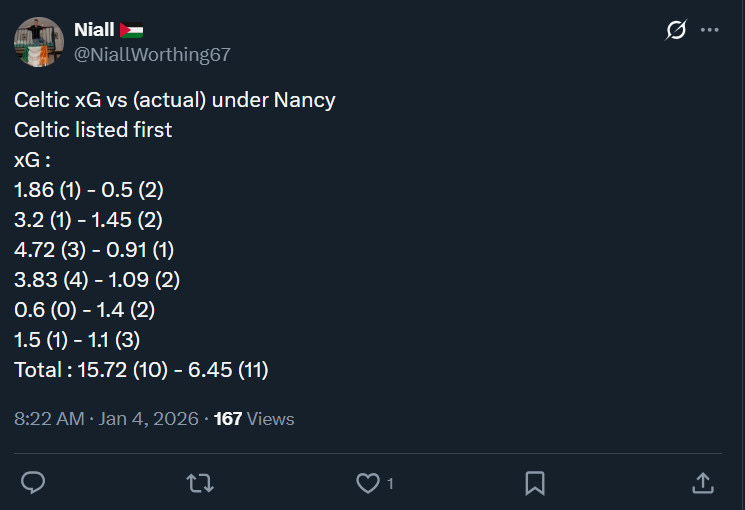Screen dimensions: 745x510
Task: Open the 167 Views analytics link
Action: [x=254, y=419]
